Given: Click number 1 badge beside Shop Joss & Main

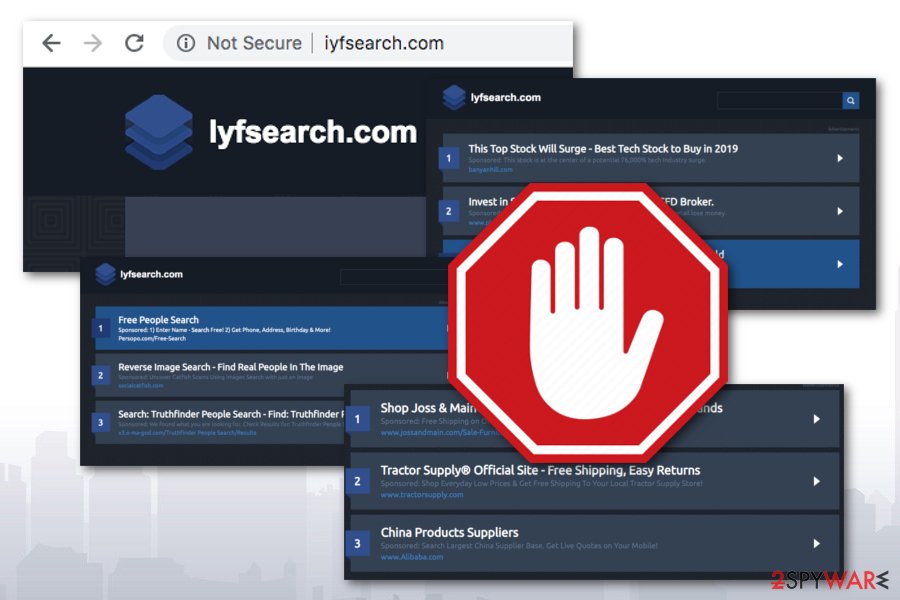Looking at the screenshot, I should click(x=358, y=419).
